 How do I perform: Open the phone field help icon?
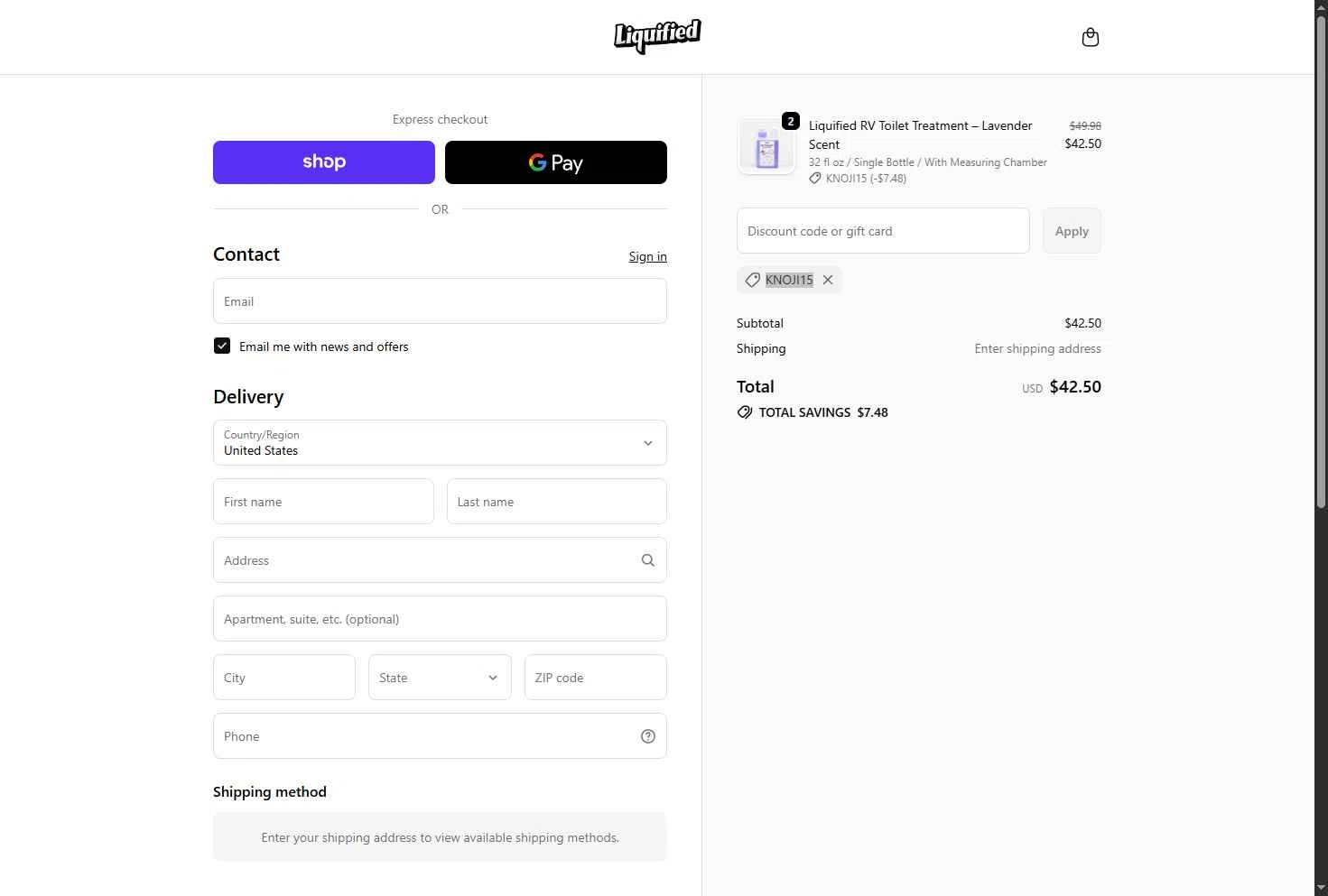(647, 736)
